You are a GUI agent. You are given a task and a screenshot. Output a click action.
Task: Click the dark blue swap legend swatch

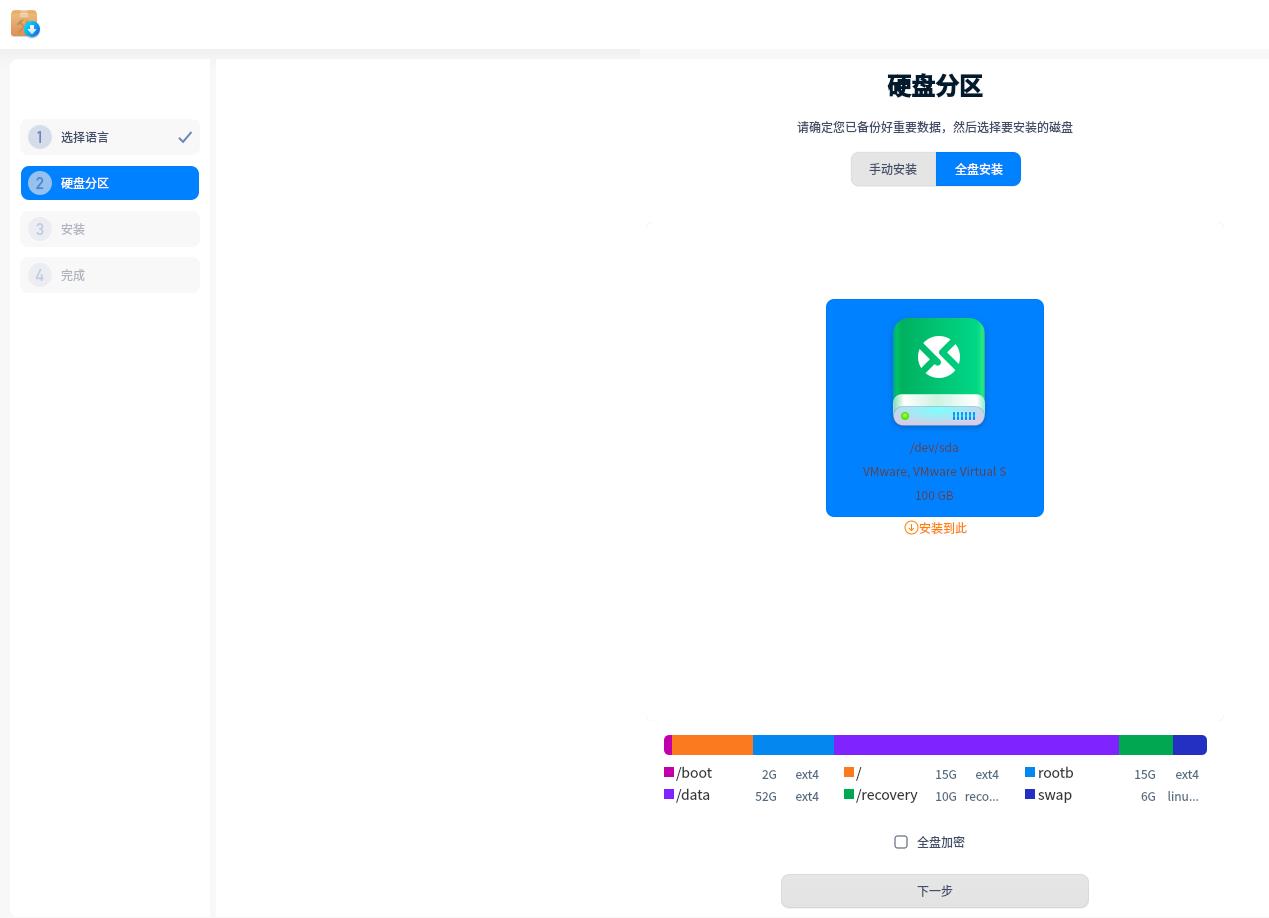click(1030, 794)
